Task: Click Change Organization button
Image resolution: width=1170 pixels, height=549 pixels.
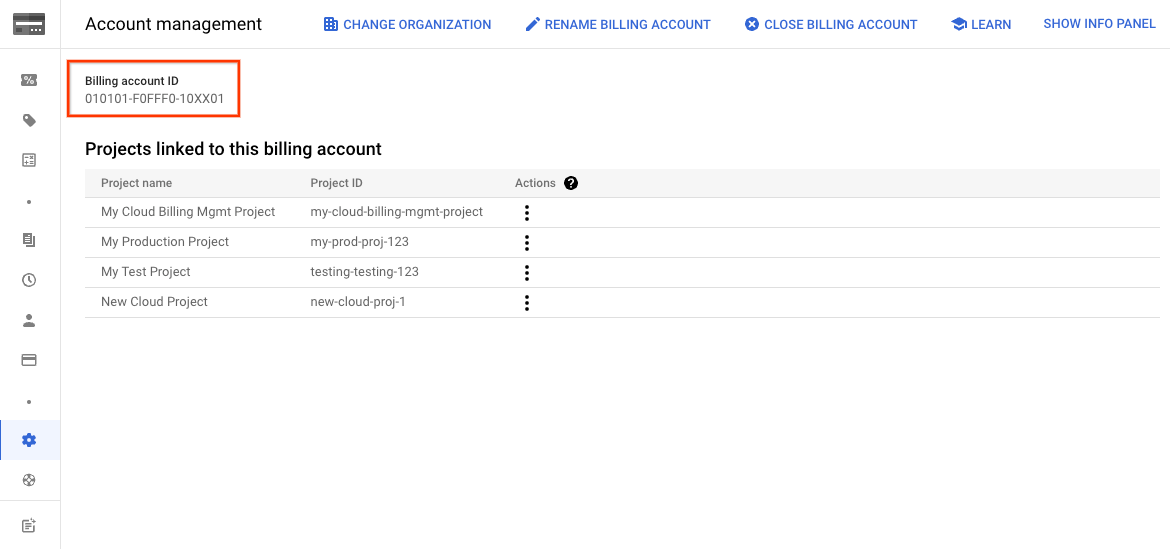Action: point(407,24)
